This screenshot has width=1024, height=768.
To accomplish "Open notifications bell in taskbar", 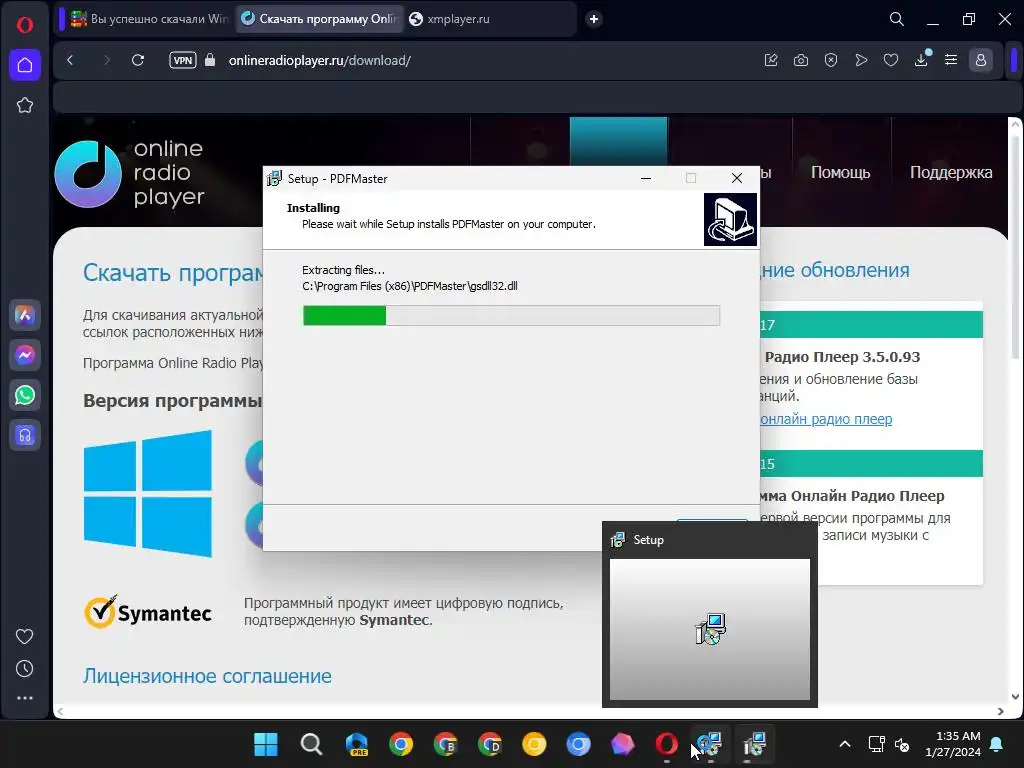I will [x=997, y=744].
